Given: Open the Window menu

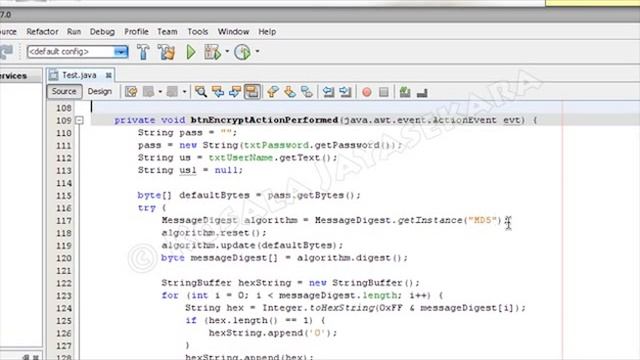Looking at the screenshot, I should coord(233,31).
